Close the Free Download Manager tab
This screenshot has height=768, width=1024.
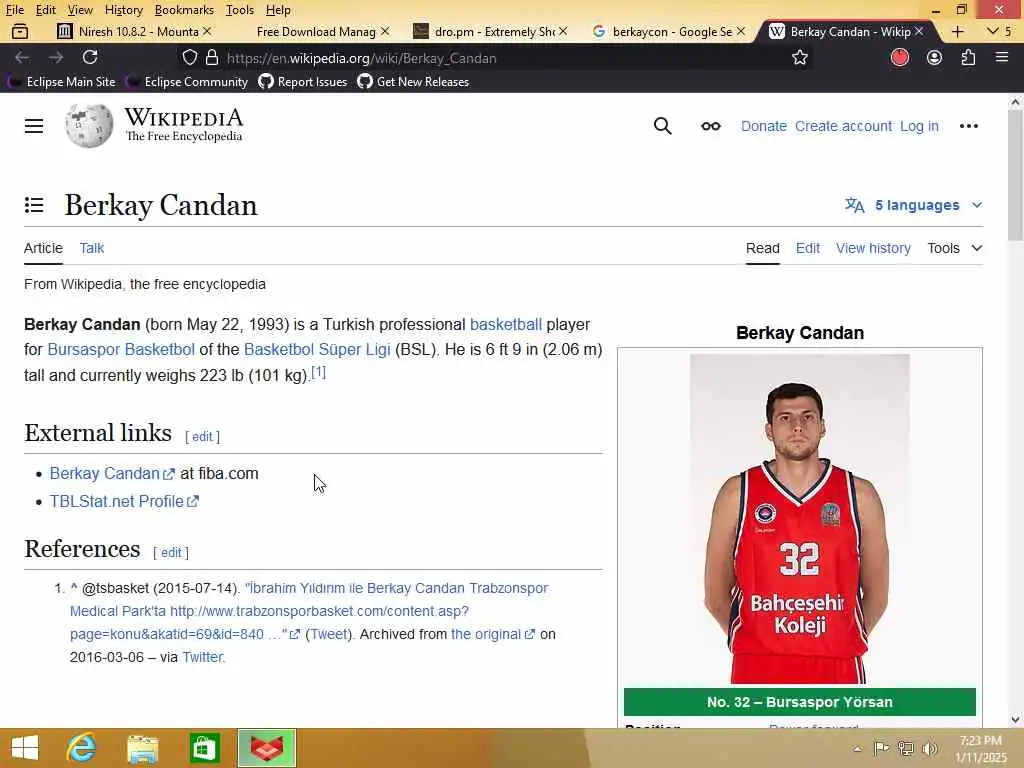click(385, 31)
